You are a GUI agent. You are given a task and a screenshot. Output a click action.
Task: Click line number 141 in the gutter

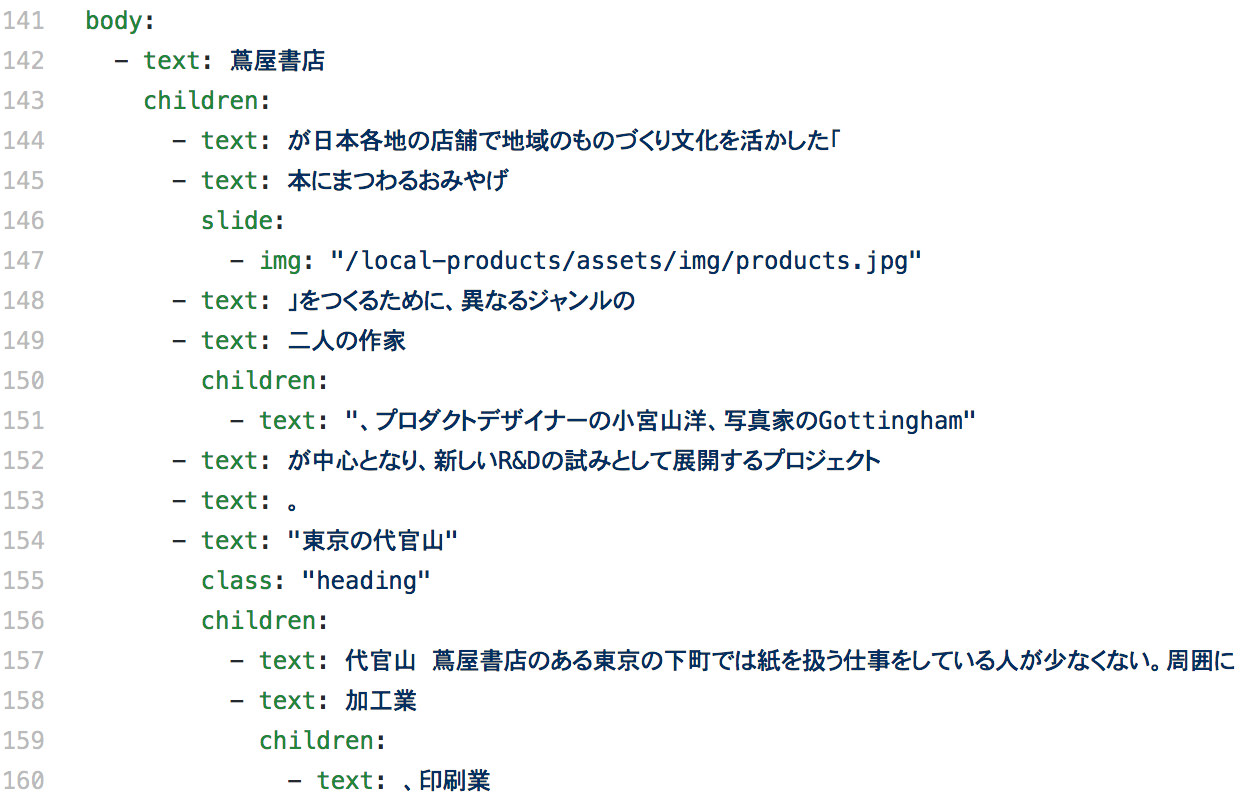[x=23, y=20]
